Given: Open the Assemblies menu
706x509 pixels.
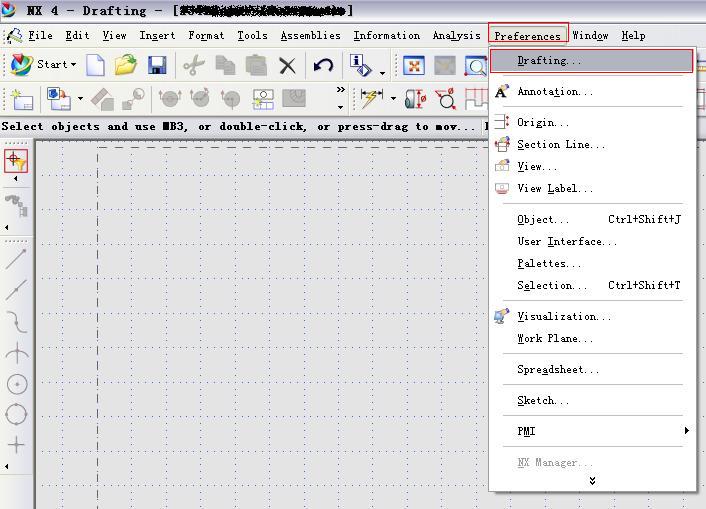Looking at the screenshot, I should pos(311,36).
